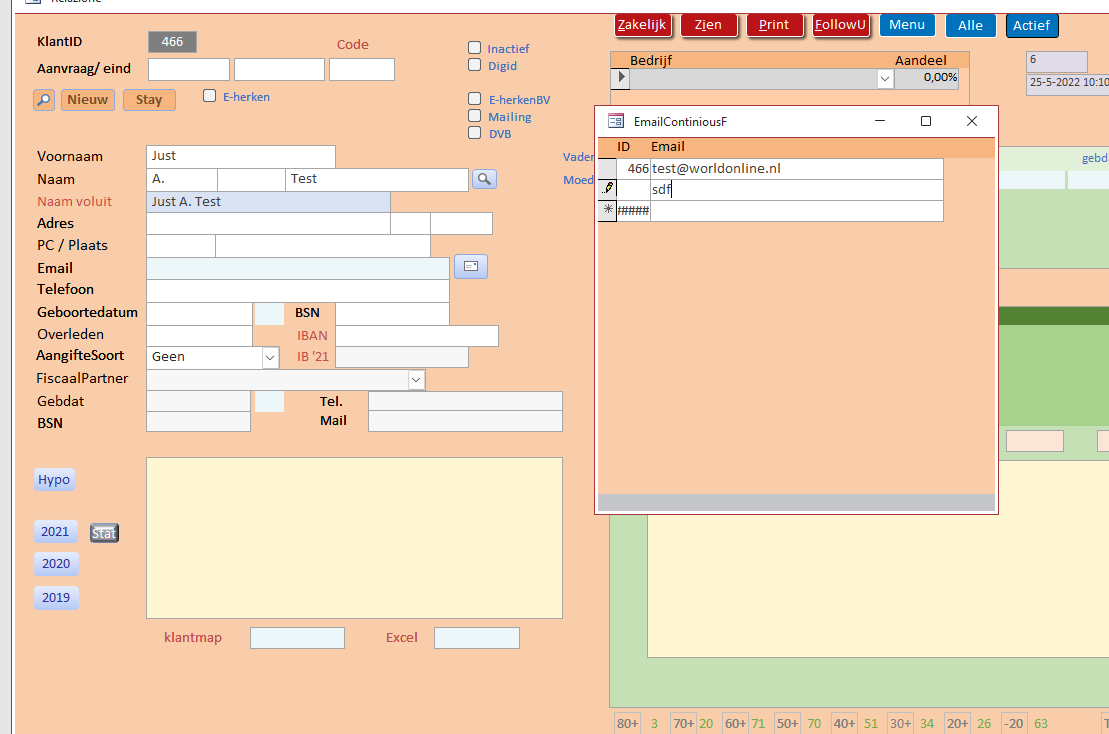
Task: Click the Overleden input field
Action: coord(199,336)
